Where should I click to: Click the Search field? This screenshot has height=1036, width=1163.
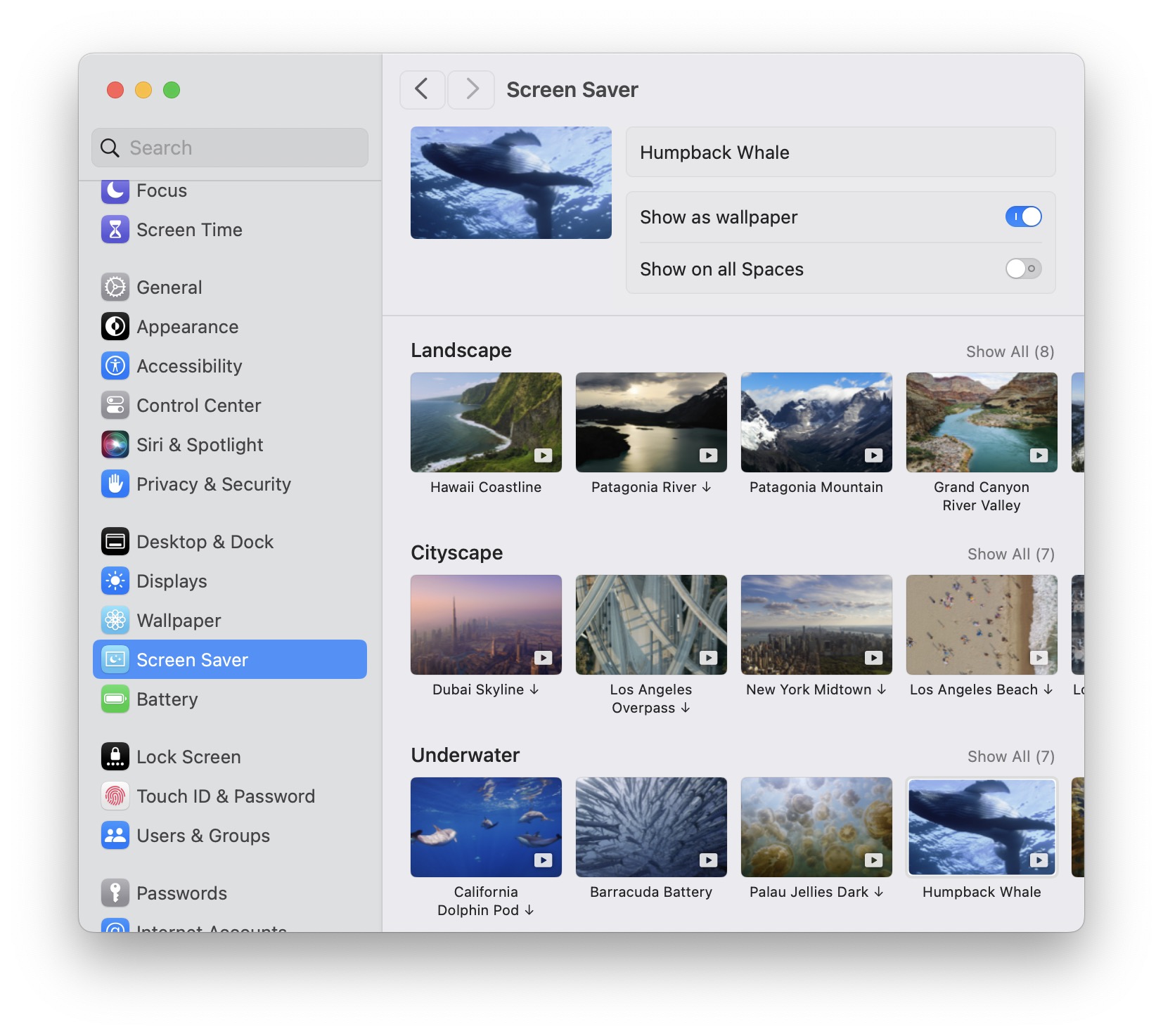pyautogui.click(x=229, y=148)
